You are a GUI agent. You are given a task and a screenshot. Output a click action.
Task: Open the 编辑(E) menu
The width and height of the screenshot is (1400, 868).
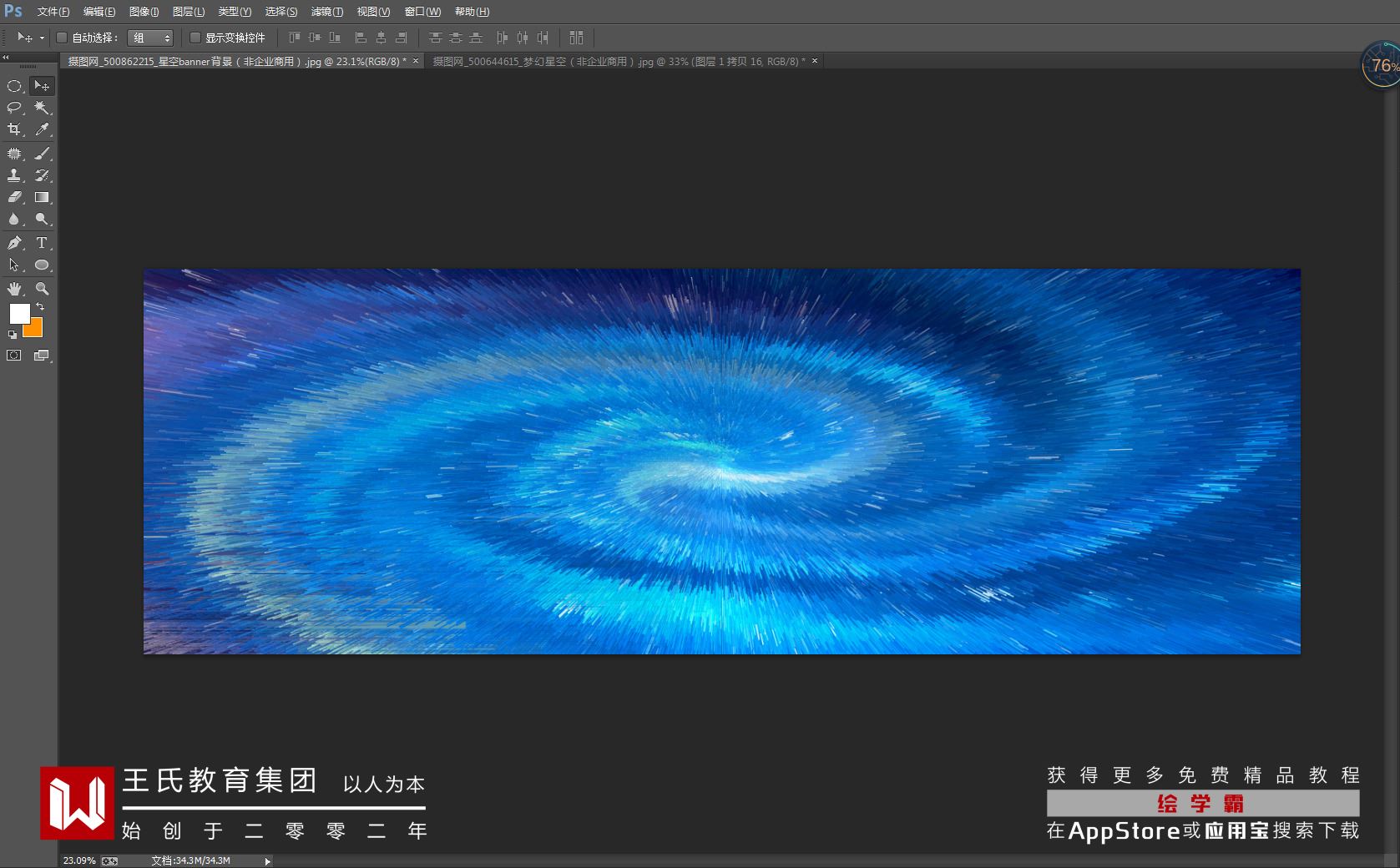pos(99,12)
